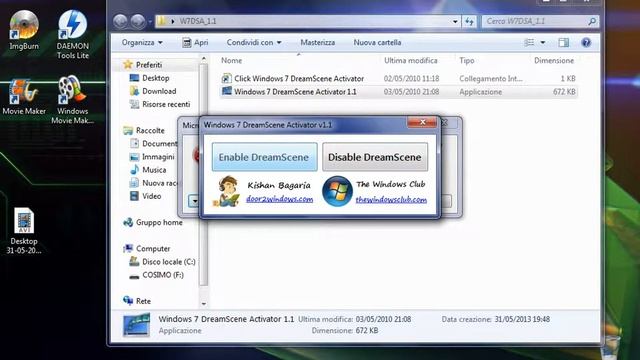640x360 pixels.
Task: Click the Enable DreamScene button
Action: tap(264, 157)
